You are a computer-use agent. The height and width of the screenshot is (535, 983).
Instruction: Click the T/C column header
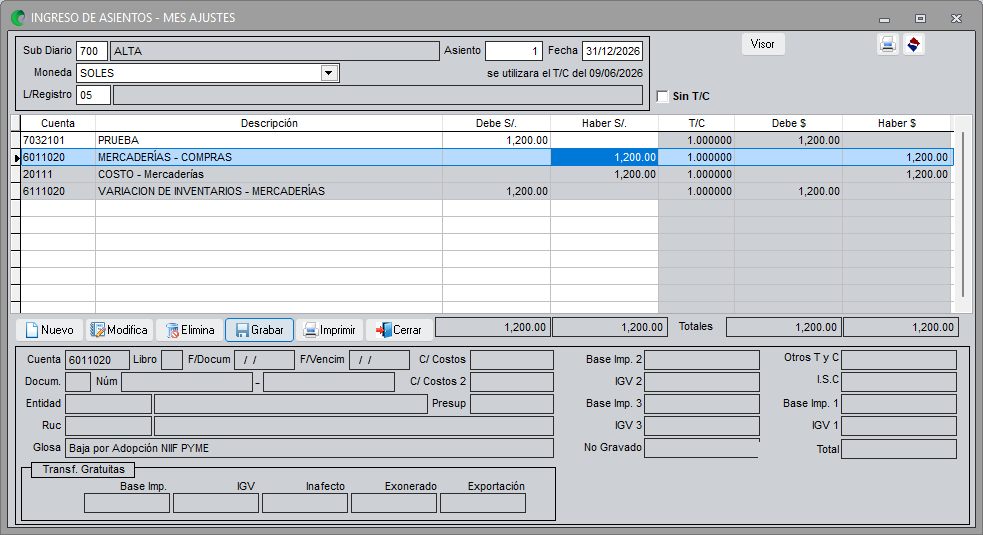[x=697, y=123]
